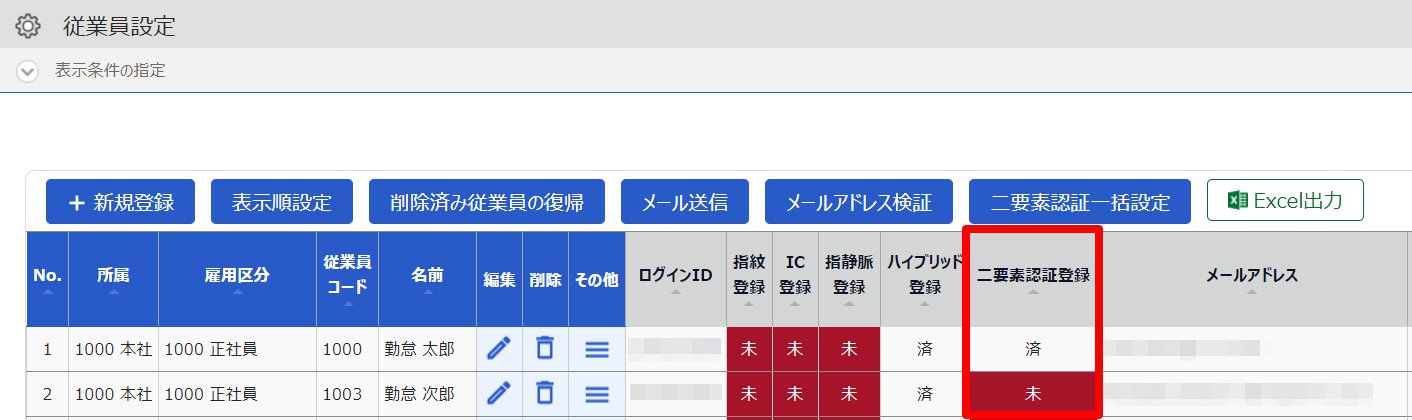Image resolution: width=1412 pixels, height=420 pixels.
Task: Sort by 指紋登録 column header
Action: tap(749, 279)
